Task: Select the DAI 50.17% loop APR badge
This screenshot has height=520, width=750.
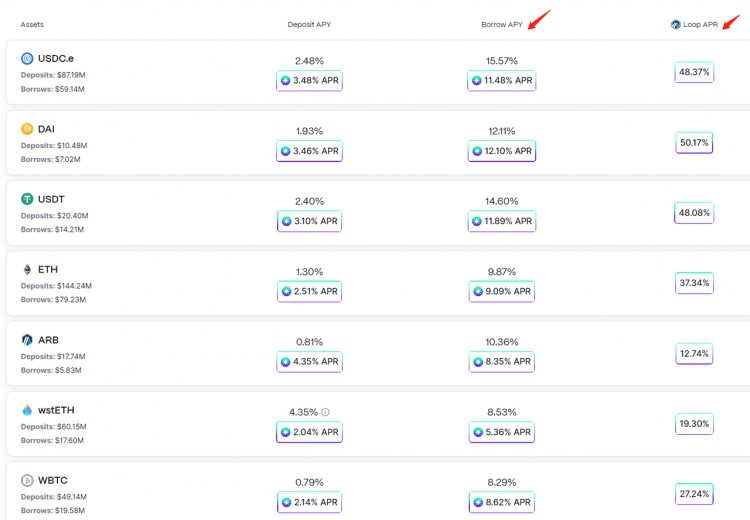Action: coord(694,143)
